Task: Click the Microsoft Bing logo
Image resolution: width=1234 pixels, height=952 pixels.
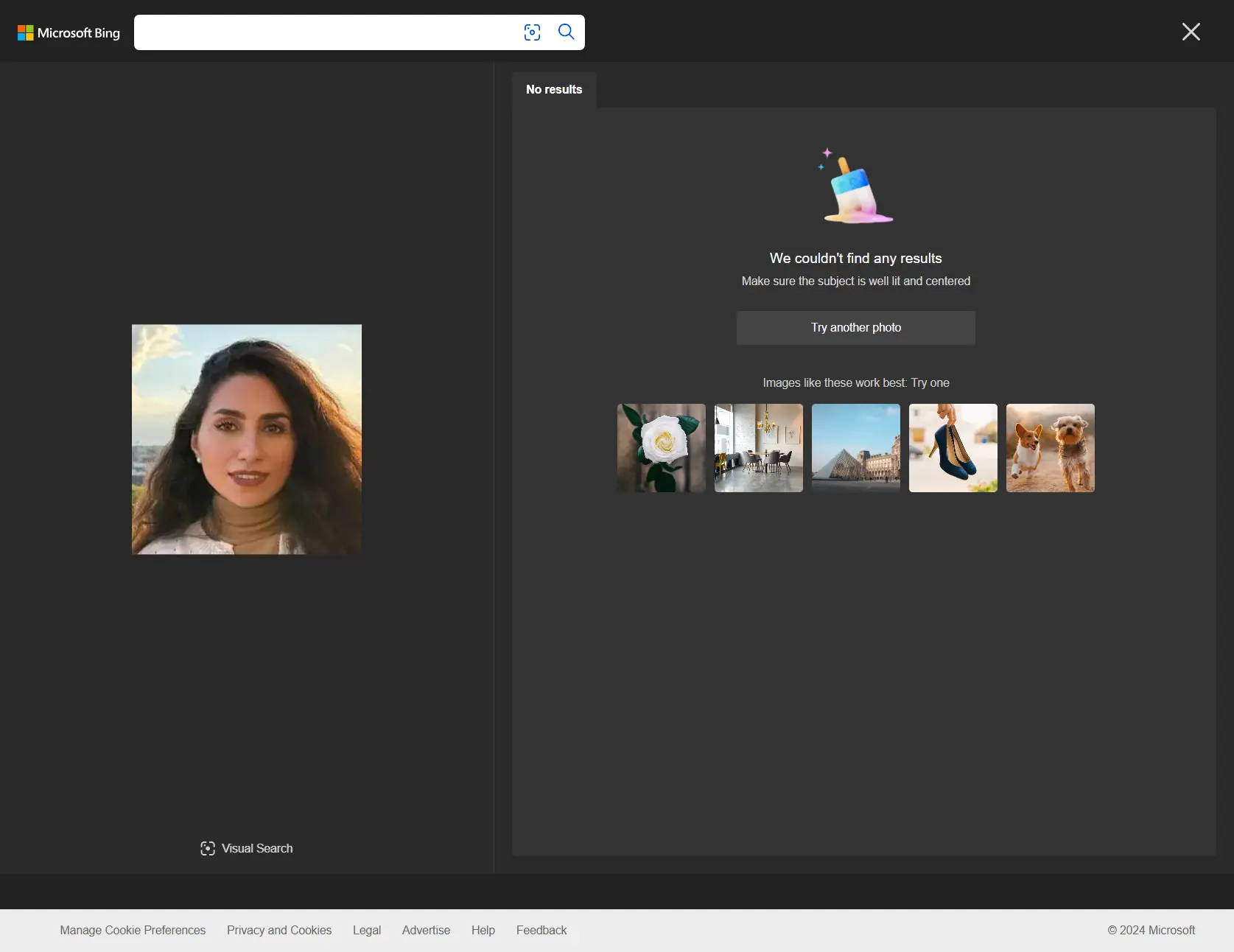Action: pos(69,33)
